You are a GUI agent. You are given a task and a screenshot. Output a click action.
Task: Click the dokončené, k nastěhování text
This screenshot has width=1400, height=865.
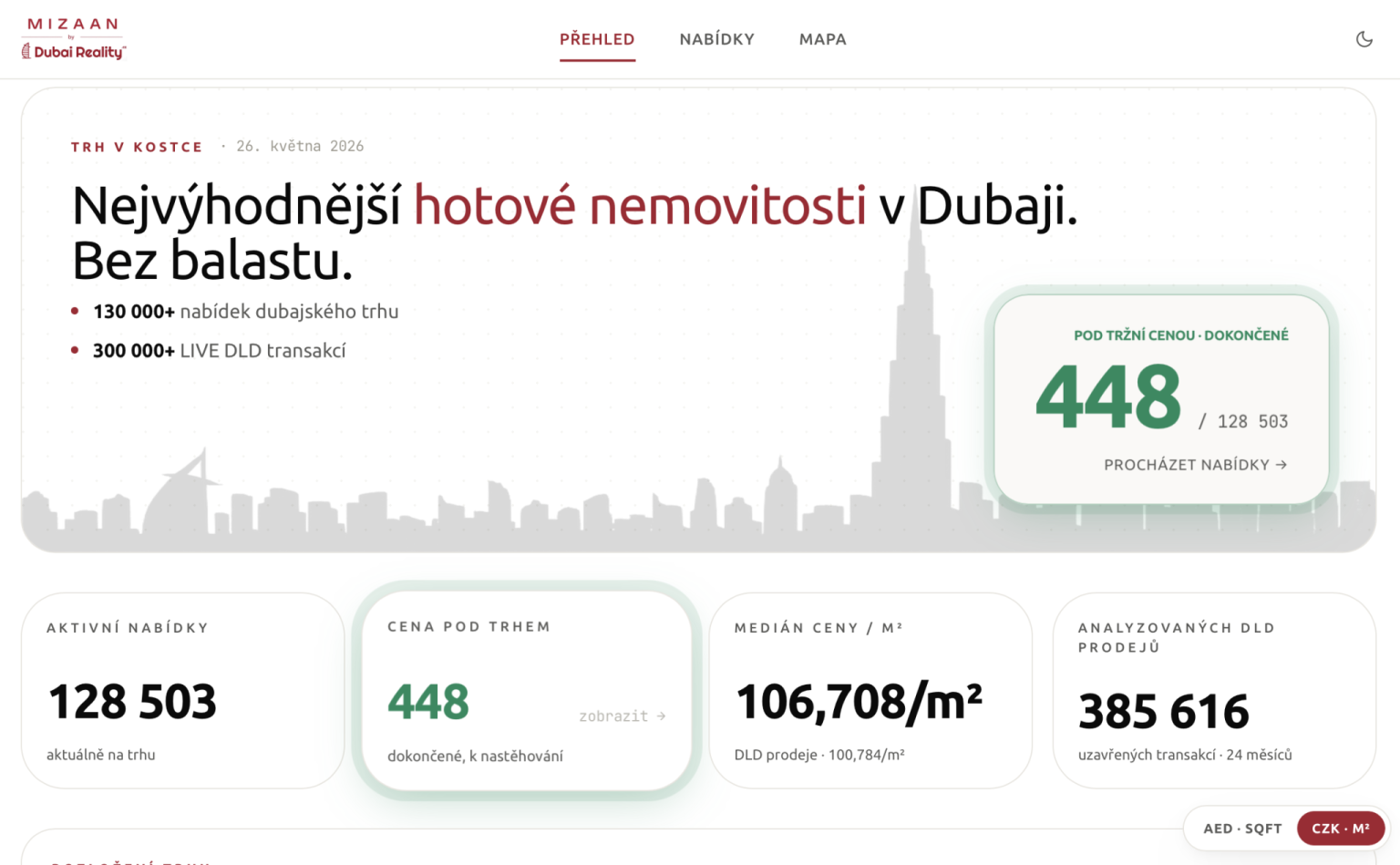475,756
